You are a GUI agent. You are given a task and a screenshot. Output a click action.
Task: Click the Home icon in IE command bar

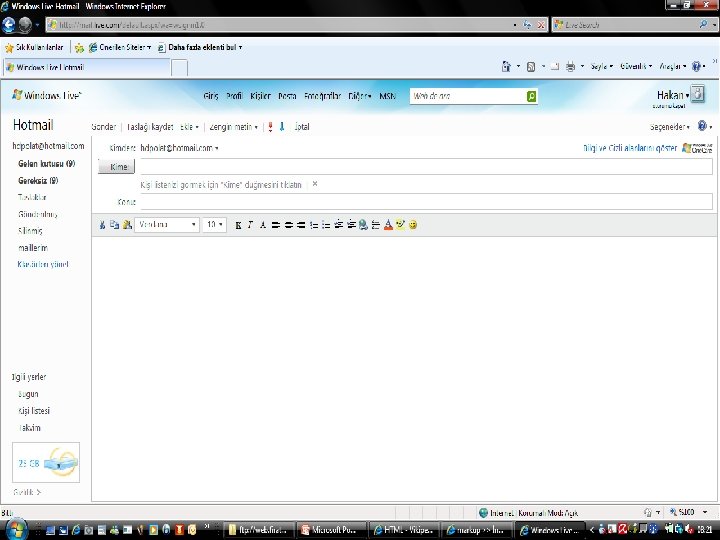click(506, 67)
